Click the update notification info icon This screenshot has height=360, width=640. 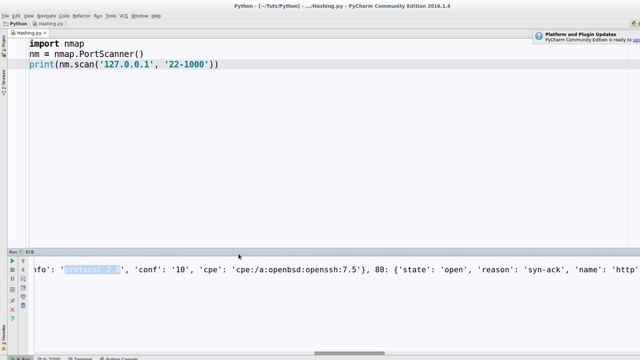tap(539, 36)
